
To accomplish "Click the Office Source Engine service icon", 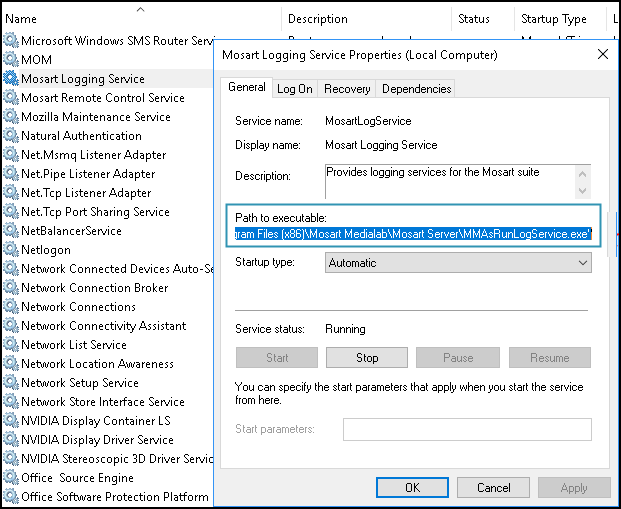I will [11, 478].
